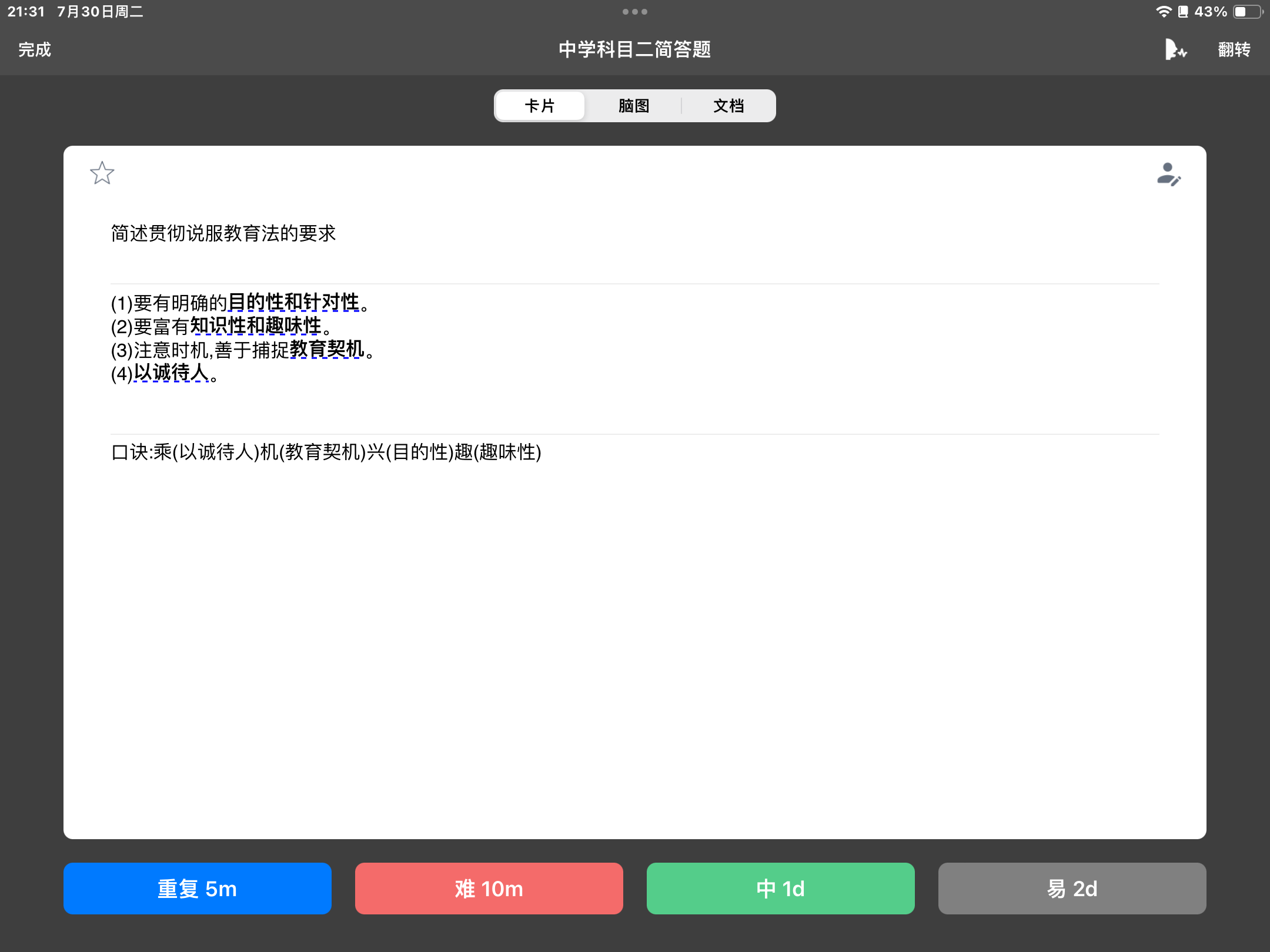Screen dimensions: 1270x952
Task: Tap the underlined phrase 目的性和针对性
Action: tap(293, 302)
